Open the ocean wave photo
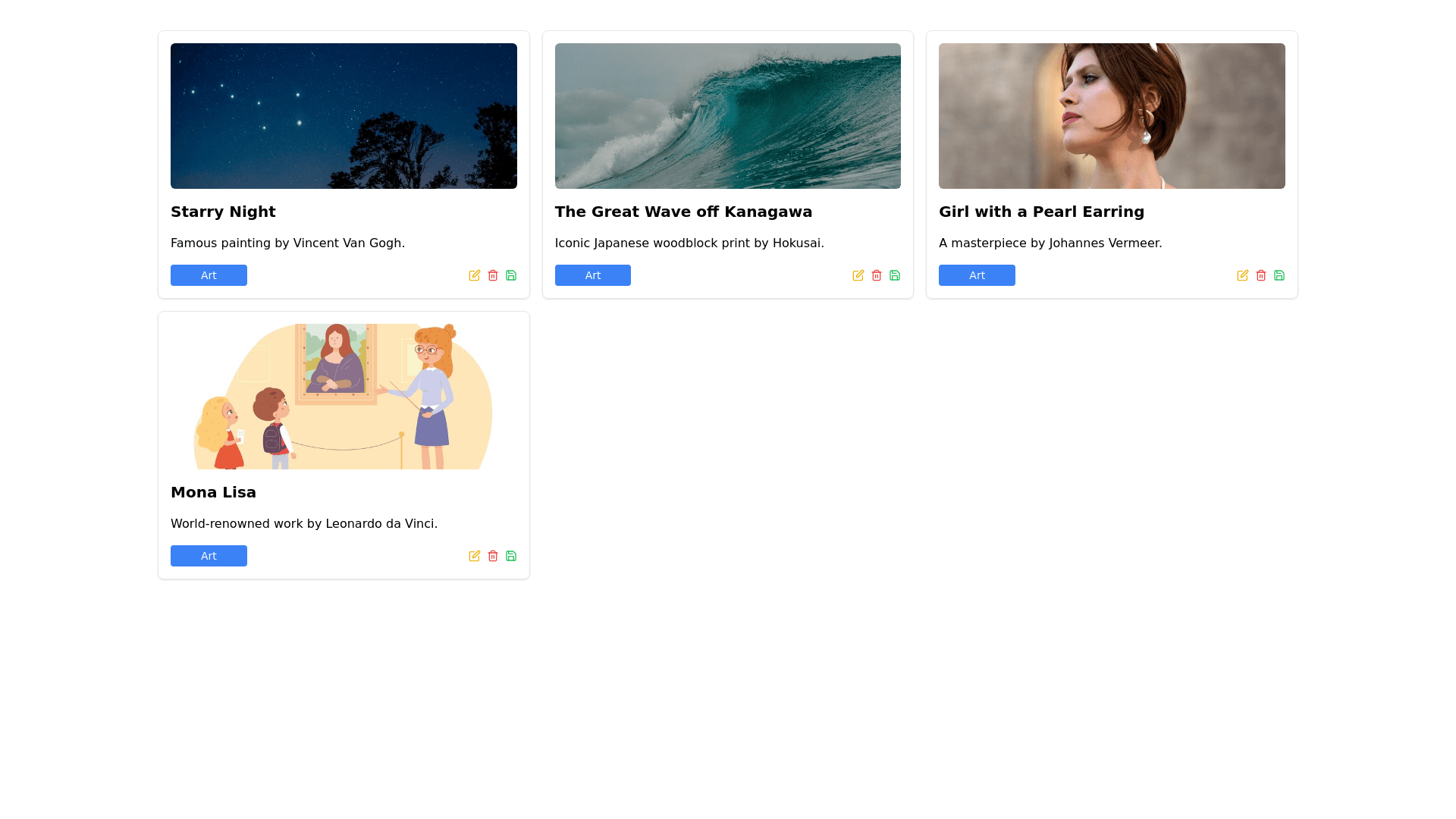This screenshot has width=1456, height=819. pyautogui.click(x=728, y=116)
